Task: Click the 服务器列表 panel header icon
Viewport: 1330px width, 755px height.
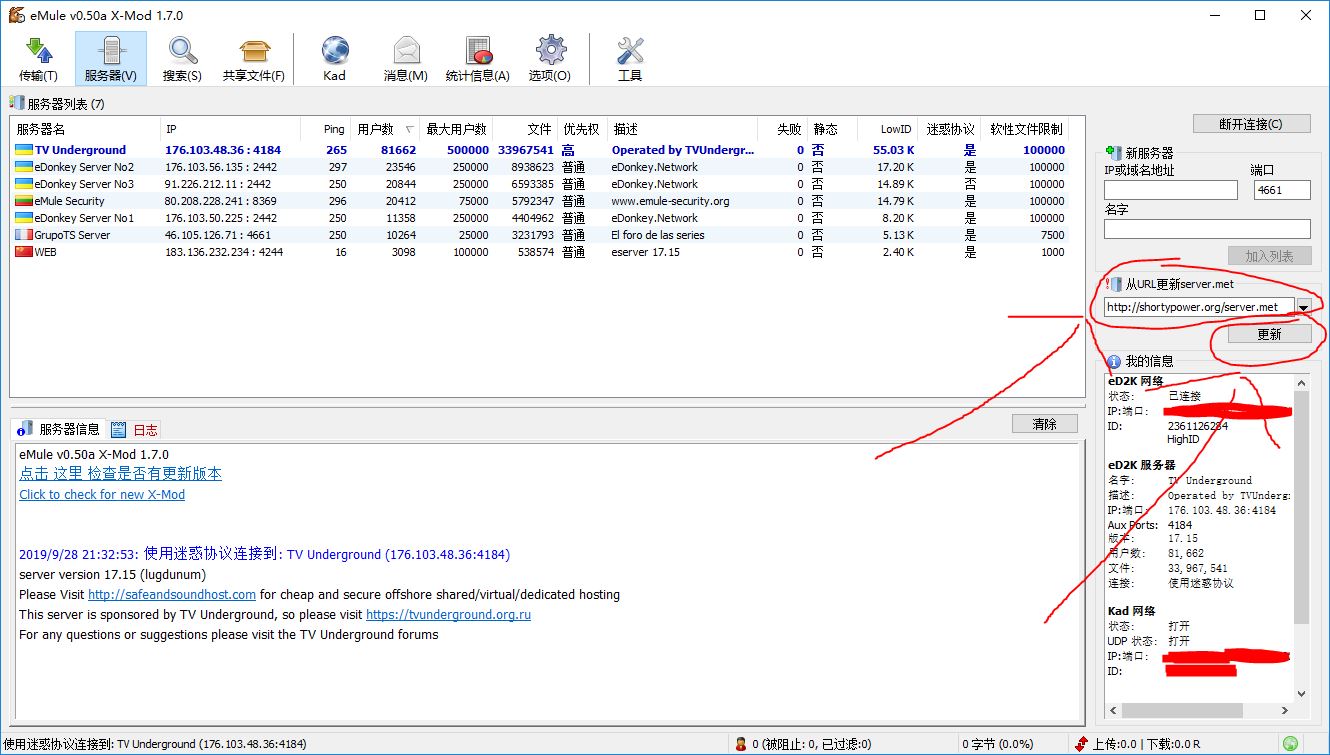Action: point(17,103)
